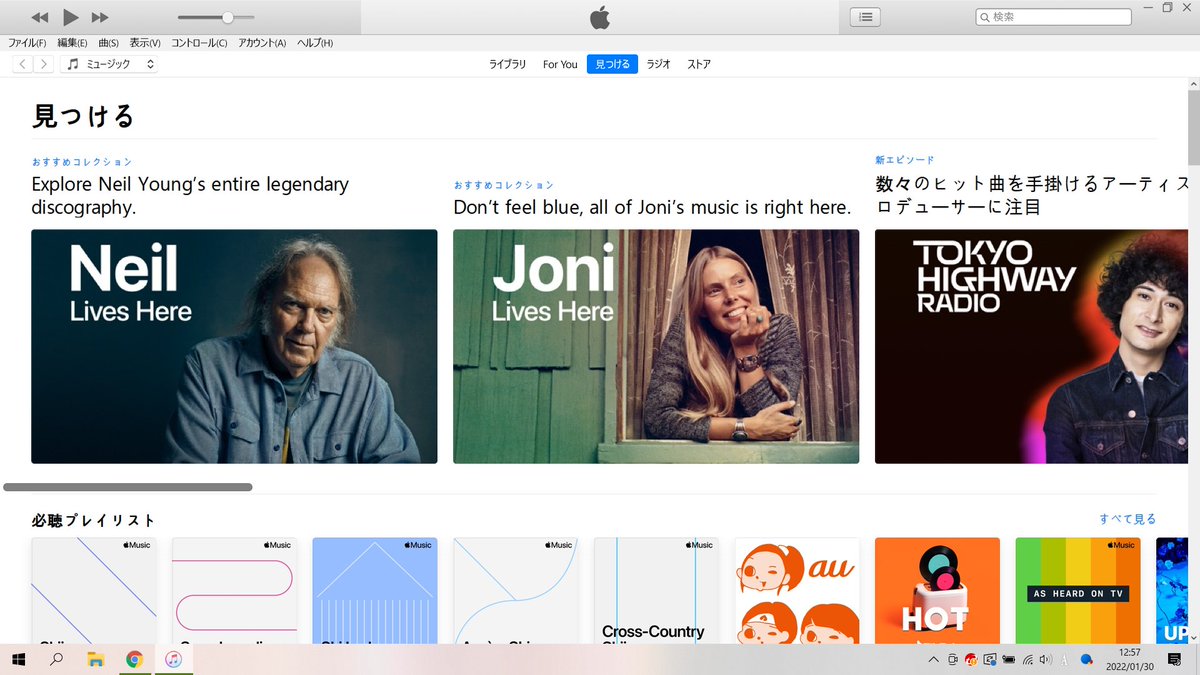Viewport: 1200px width, 675px height.
Task: Open the 表示(V) menu
Action: (145, 43)
